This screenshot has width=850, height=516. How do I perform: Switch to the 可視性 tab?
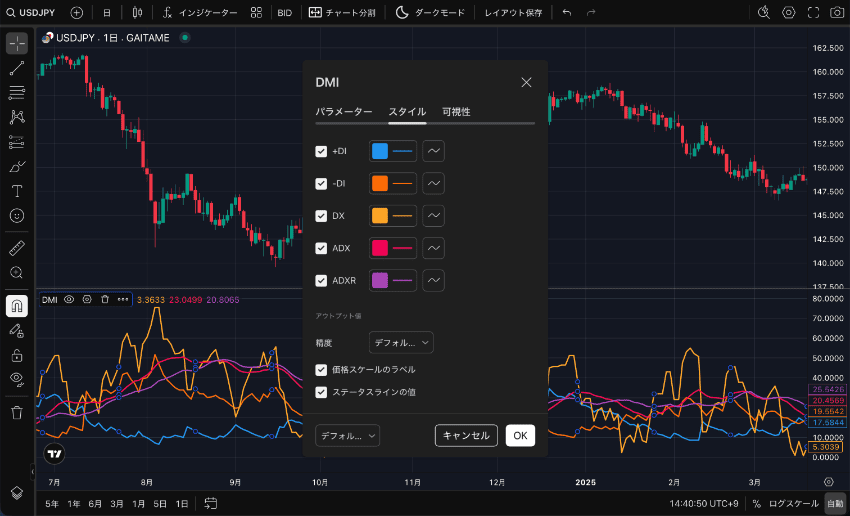click(456, 112)
